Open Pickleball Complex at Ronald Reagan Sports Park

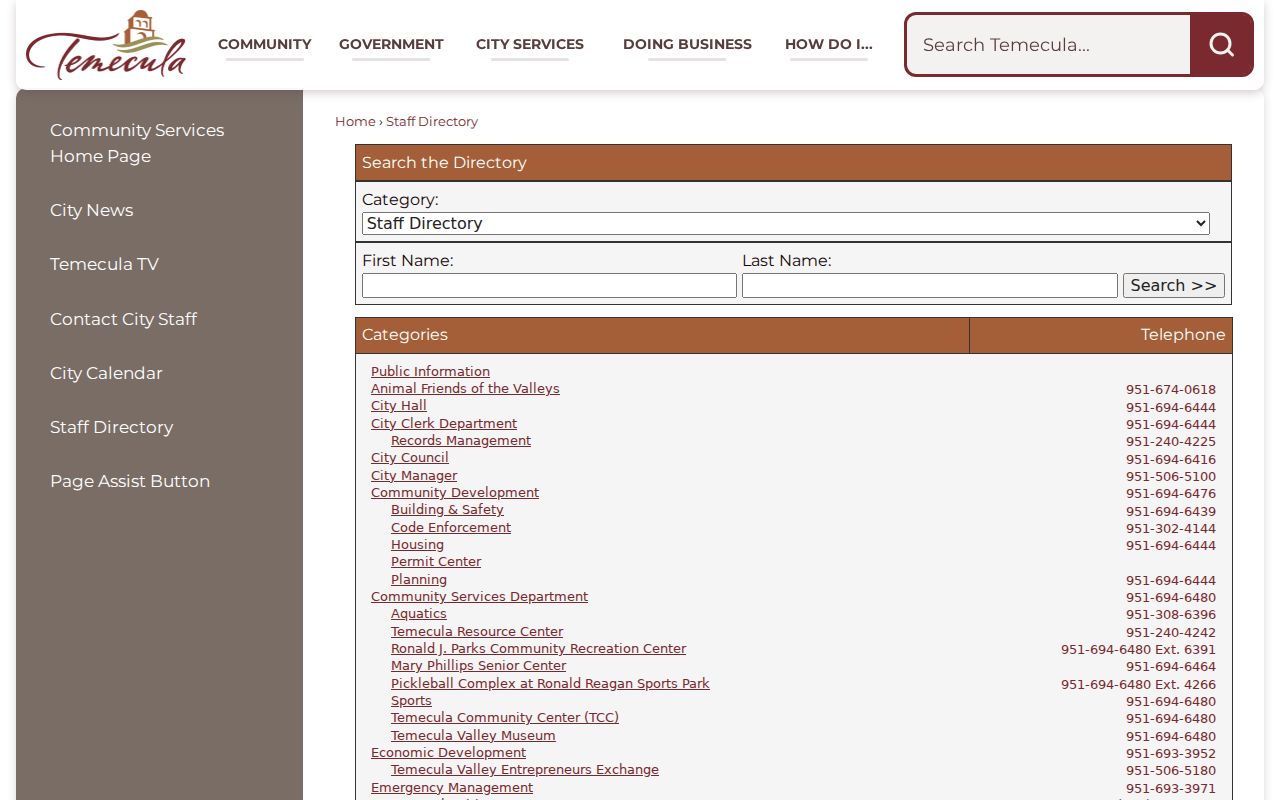[x=550, y=683]
